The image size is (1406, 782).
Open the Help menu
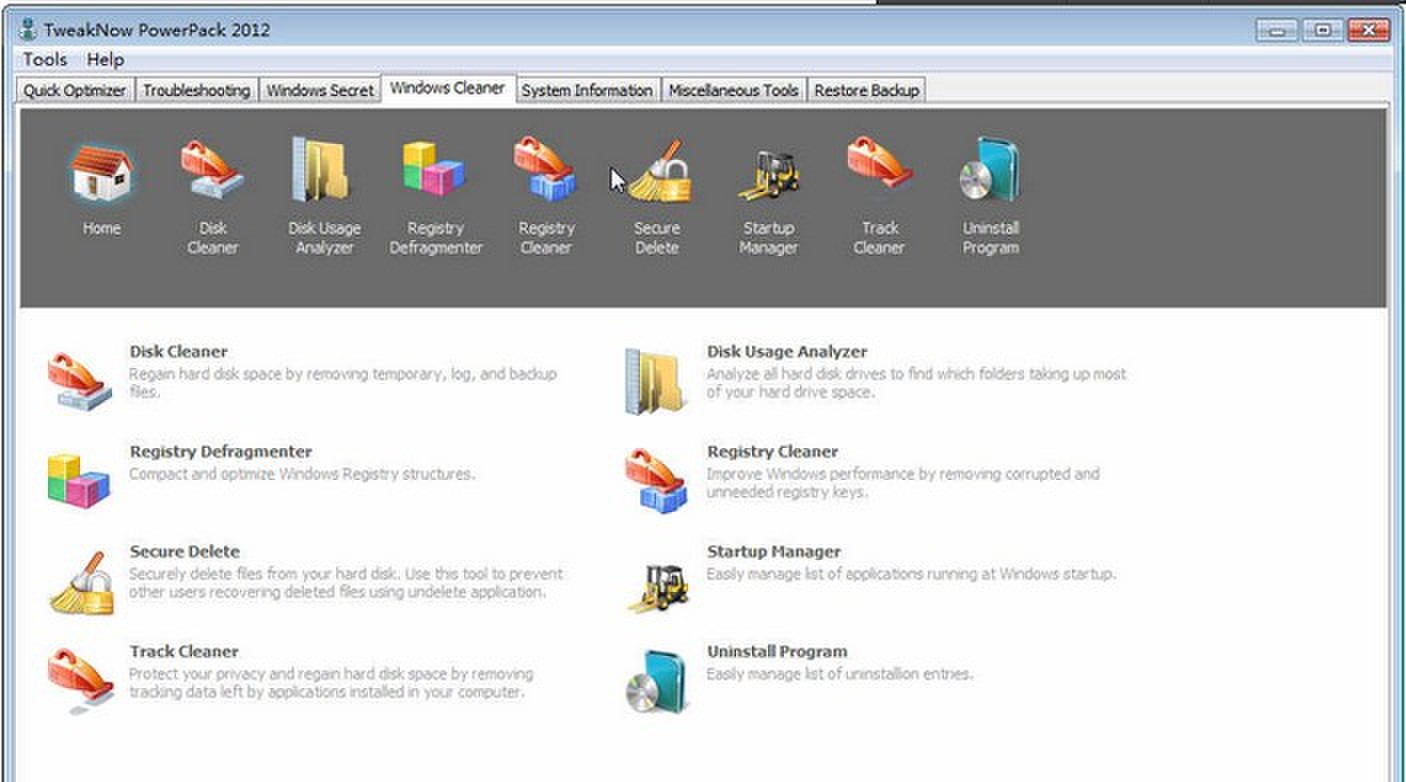[x=105, y=60]
